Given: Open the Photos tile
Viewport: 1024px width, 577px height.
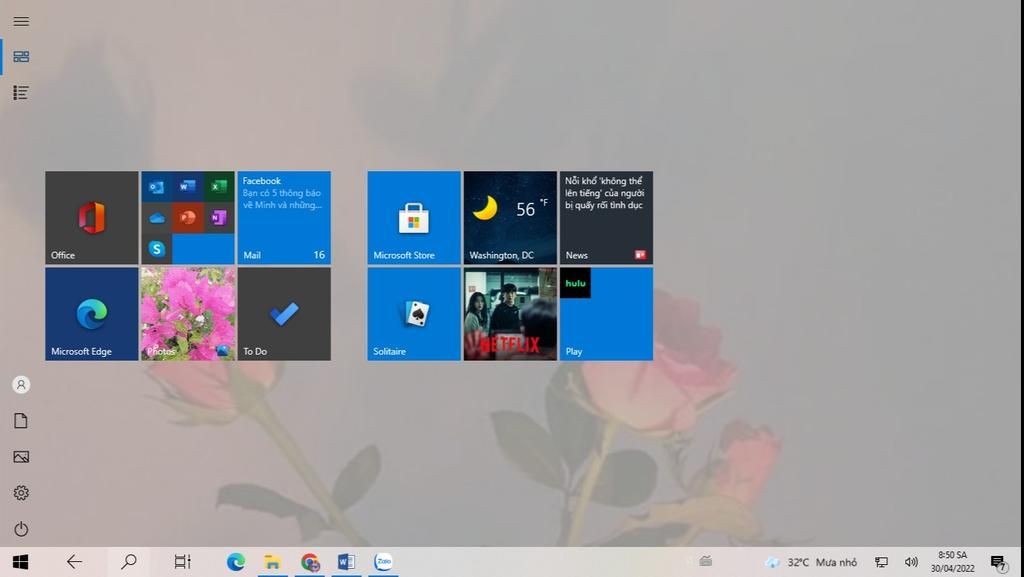Looking at the screenshot, I should 188,314.
